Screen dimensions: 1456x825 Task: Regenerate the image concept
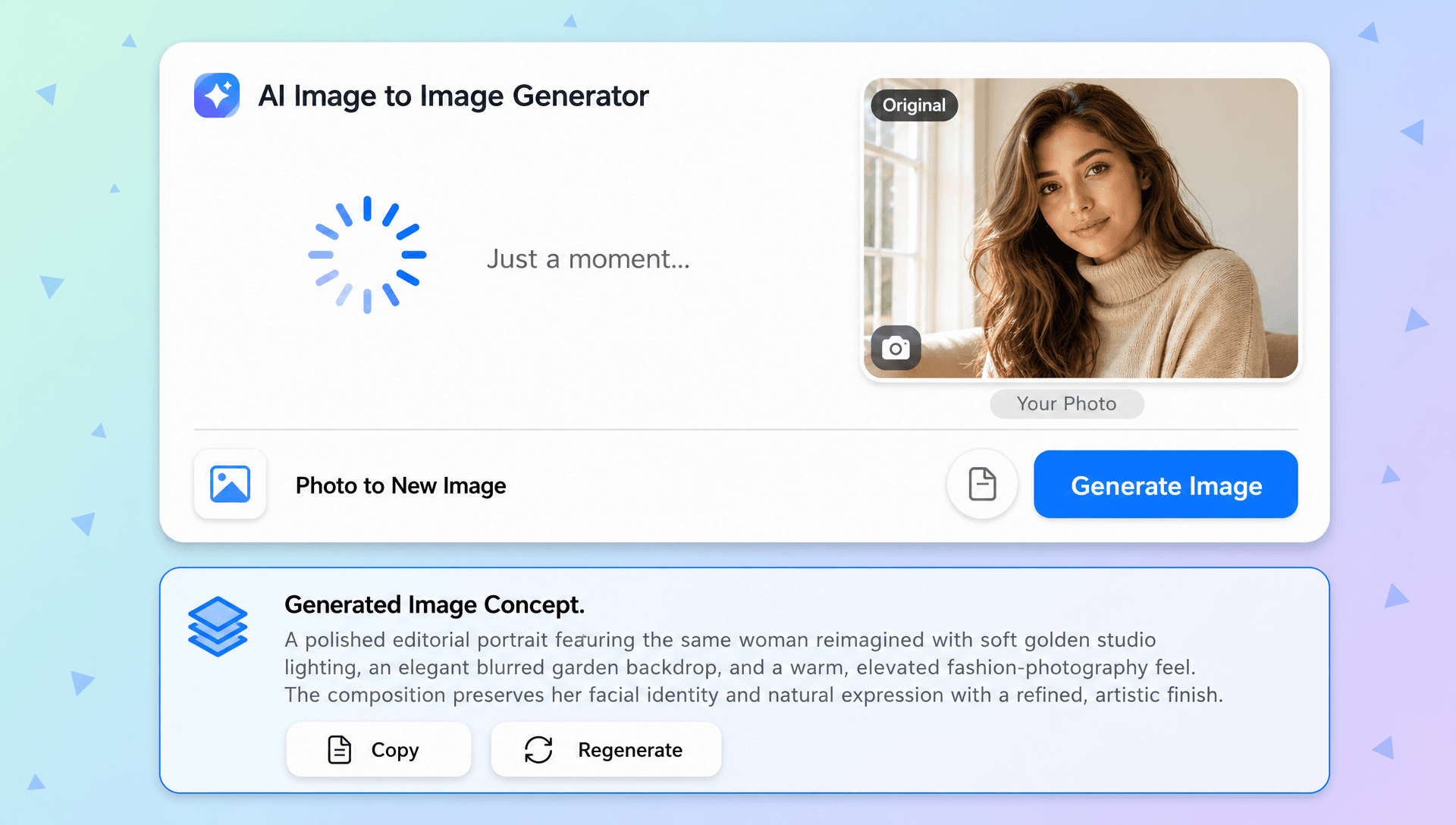606,749
